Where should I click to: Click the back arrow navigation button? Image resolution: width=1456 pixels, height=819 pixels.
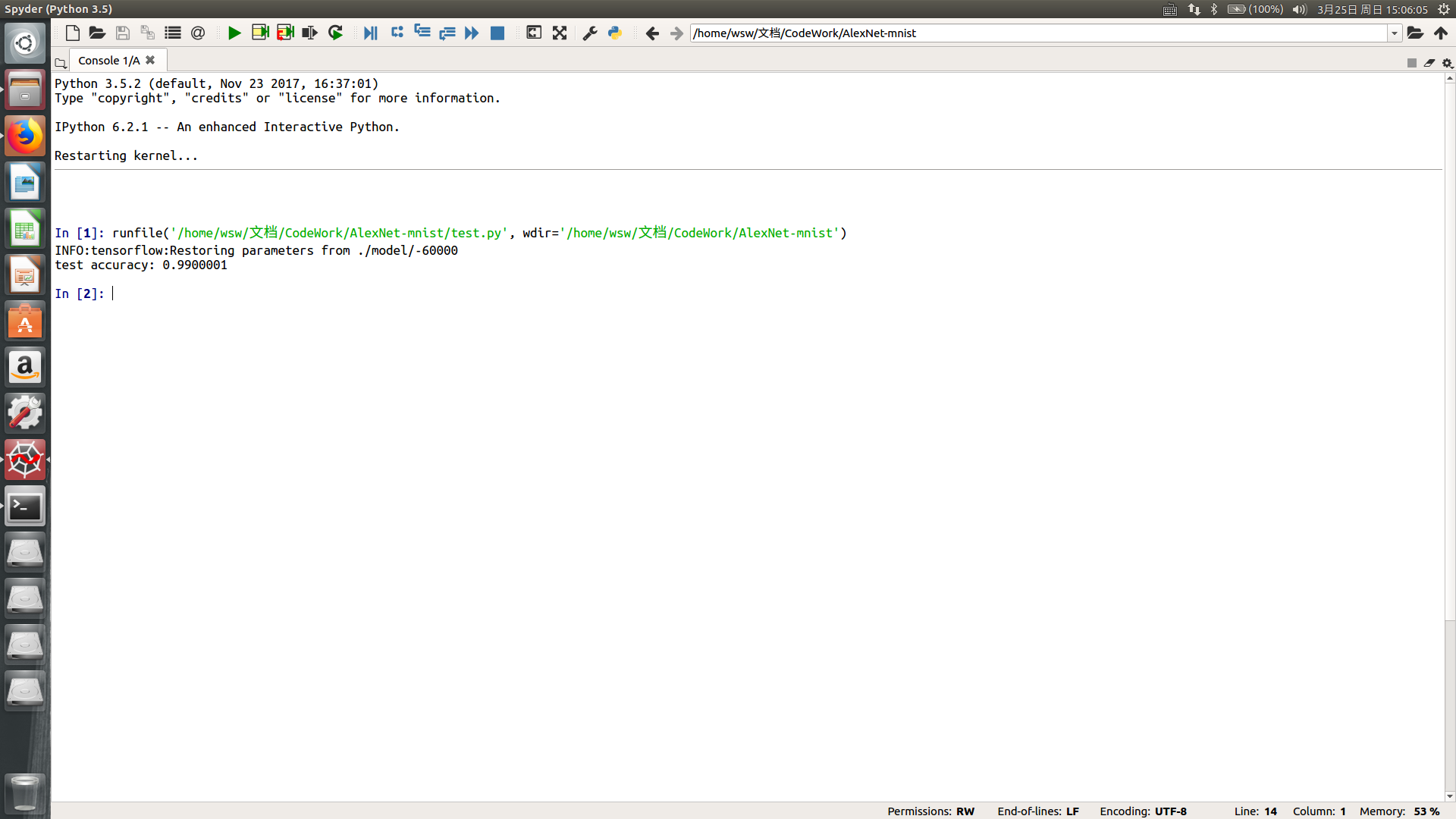652,33
